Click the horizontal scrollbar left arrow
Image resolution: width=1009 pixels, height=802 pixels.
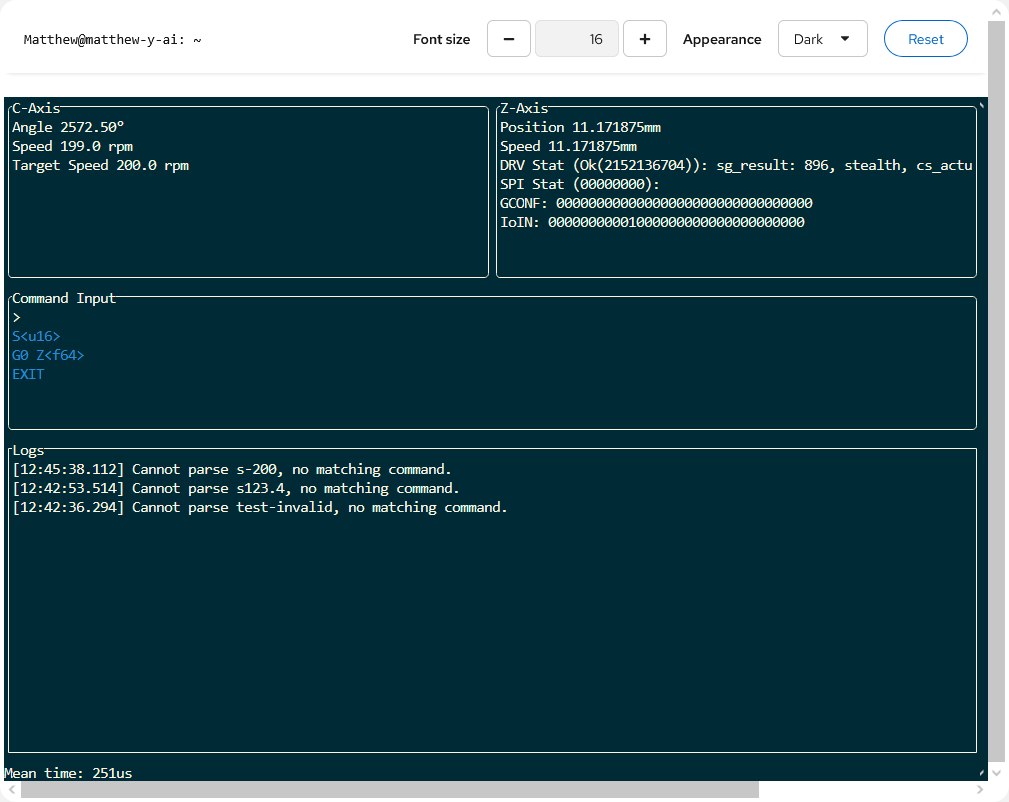click(x=11, y=790)
